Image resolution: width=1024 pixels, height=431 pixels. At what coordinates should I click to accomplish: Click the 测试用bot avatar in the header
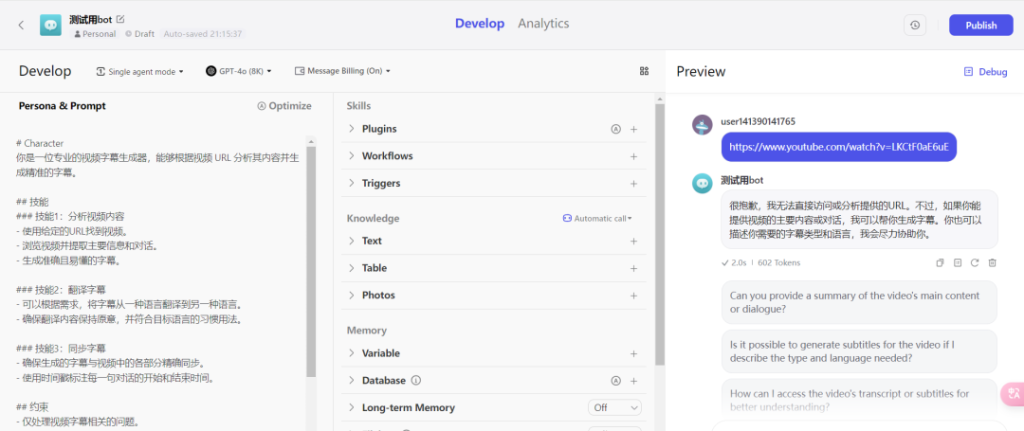pyautogui.click(x=50, y=25)
